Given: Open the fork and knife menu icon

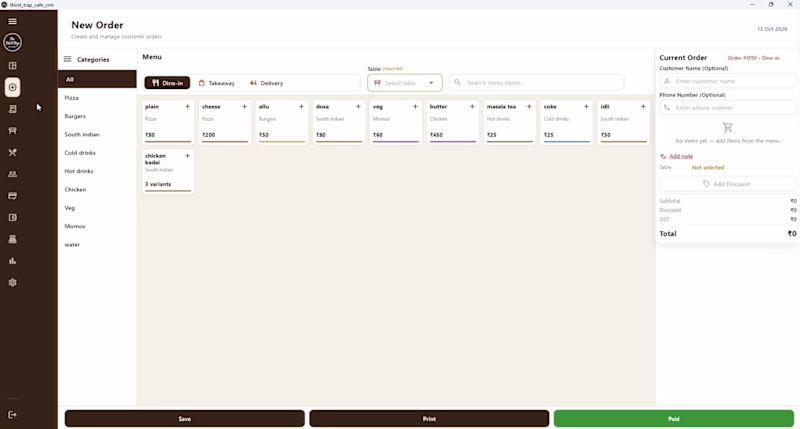Looking at the screenshot, I should pos(12,153).
